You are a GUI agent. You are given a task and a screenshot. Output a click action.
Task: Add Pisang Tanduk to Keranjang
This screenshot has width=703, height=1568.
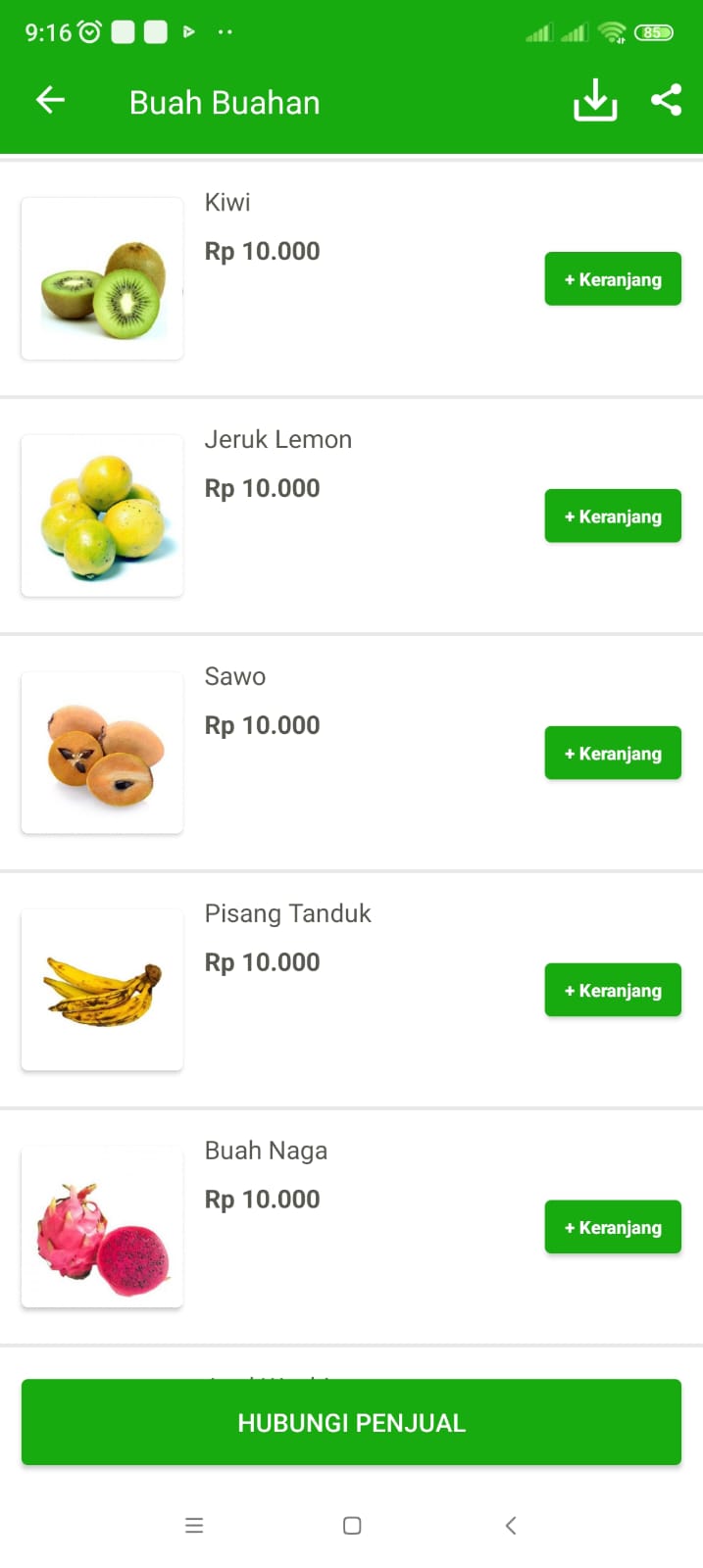click(x=613, y=991)
